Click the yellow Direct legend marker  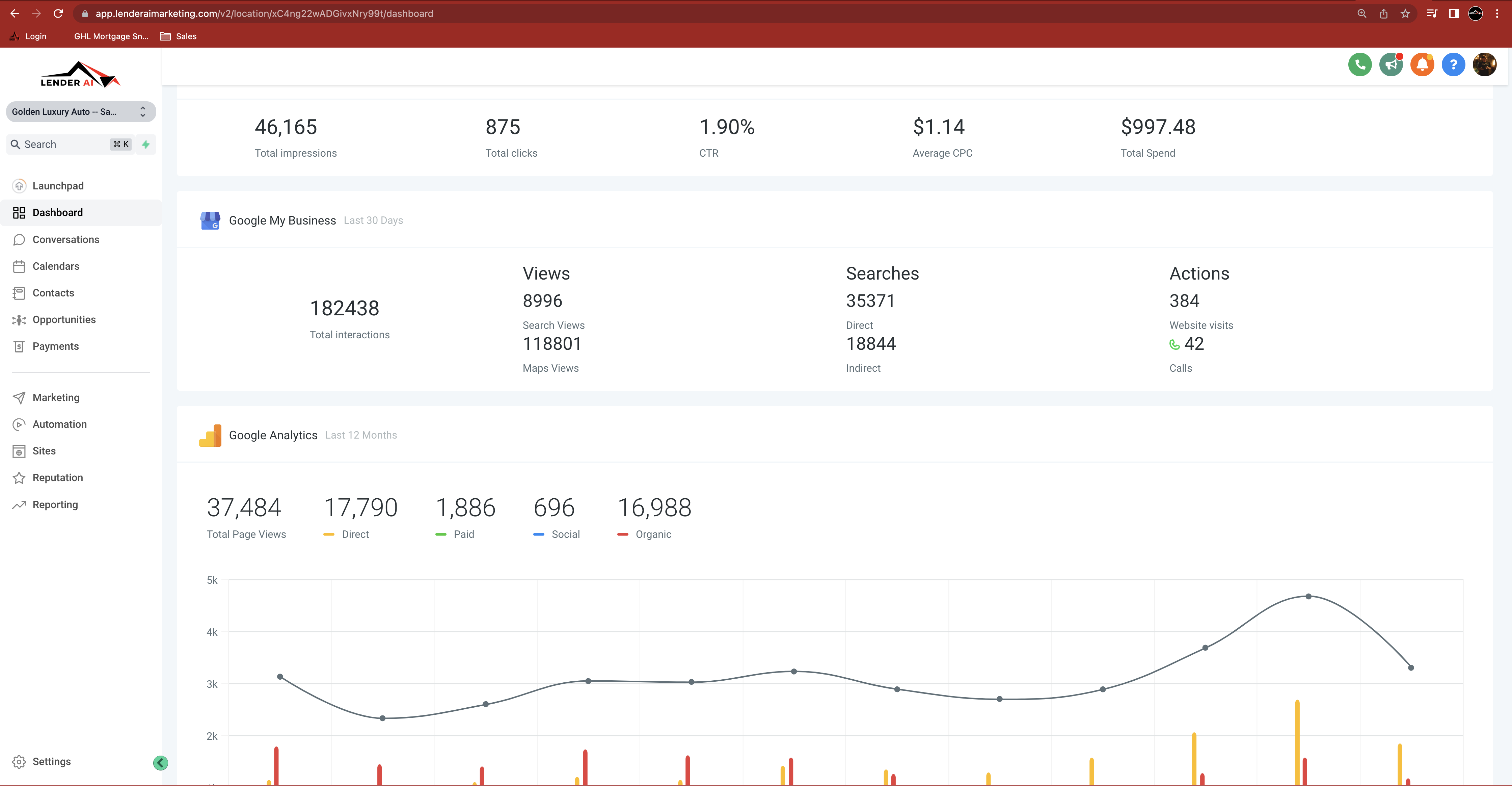[x=329, y=535]
